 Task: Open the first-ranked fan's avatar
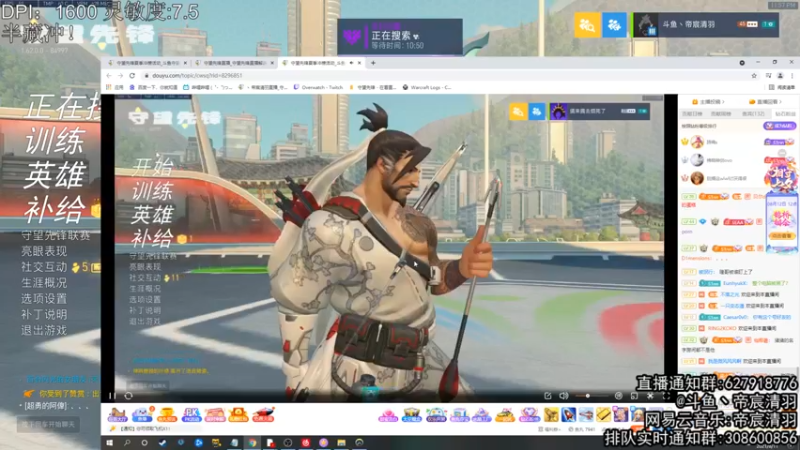coord(697,142)
